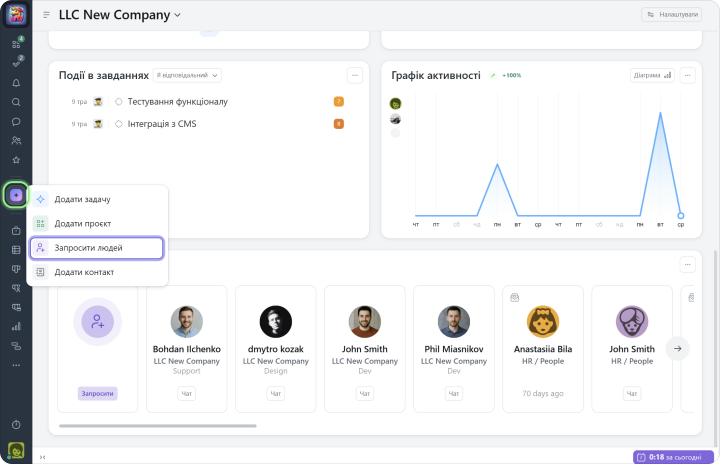Open favorites star icon in sidebar
720x464 pixels.
pyautogui.click(x=16, y=160)
